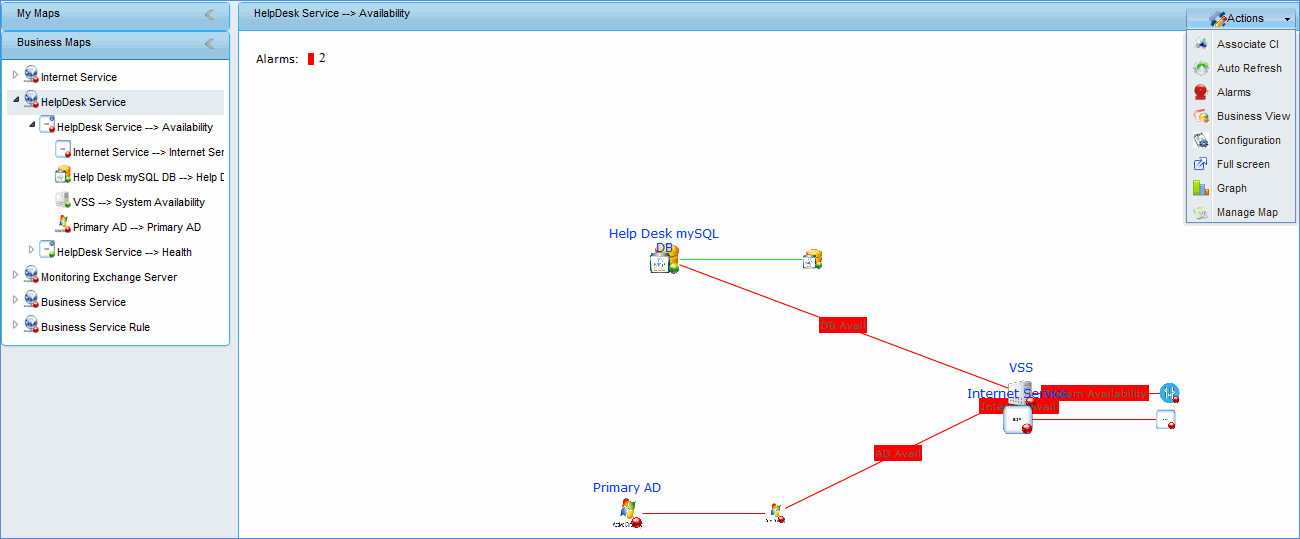Select Monitoring Exchange Server tree item

(109, 277)
